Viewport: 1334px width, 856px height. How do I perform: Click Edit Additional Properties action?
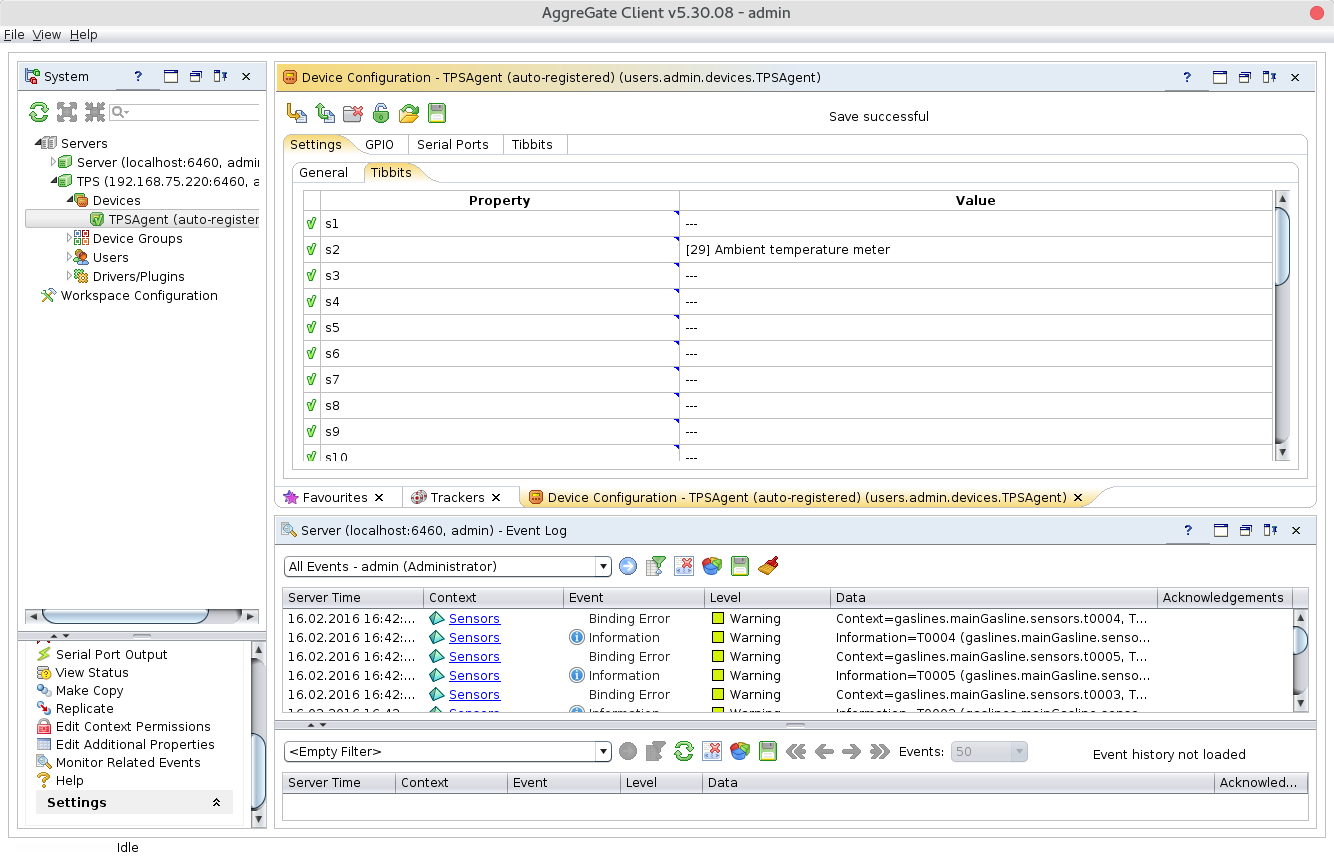tap(135, 745)
